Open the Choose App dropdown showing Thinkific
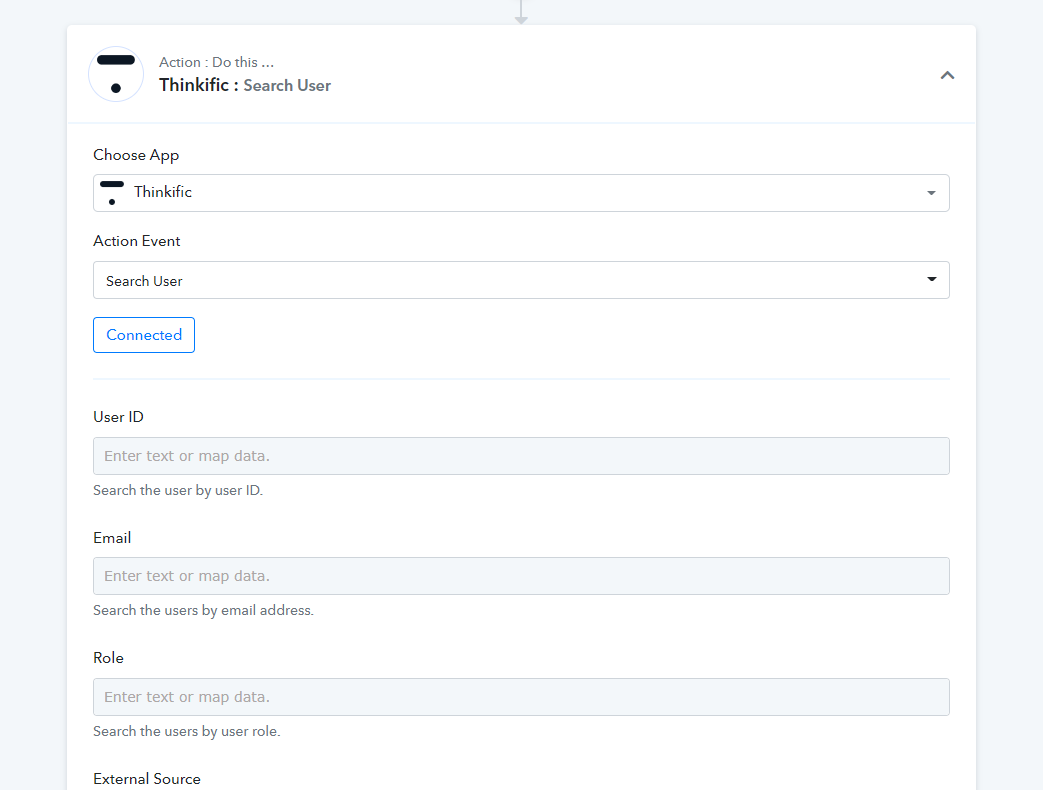 pos(521,193)
